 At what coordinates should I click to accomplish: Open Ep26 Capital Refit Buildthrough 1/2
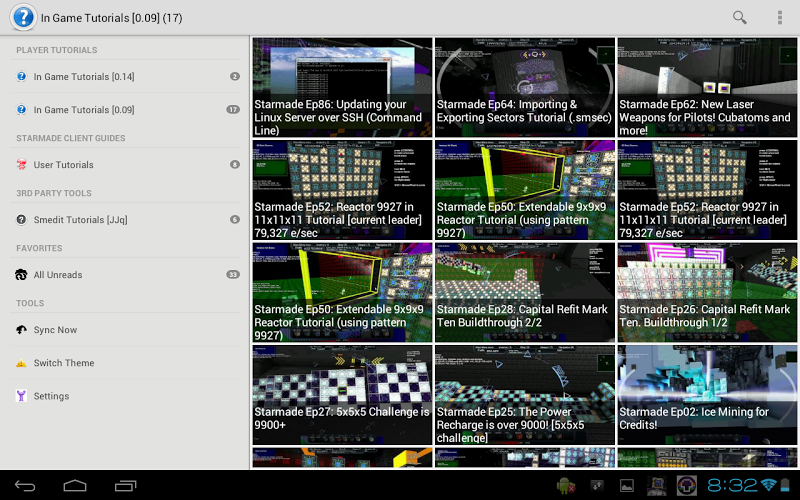[x=707, y=292]
